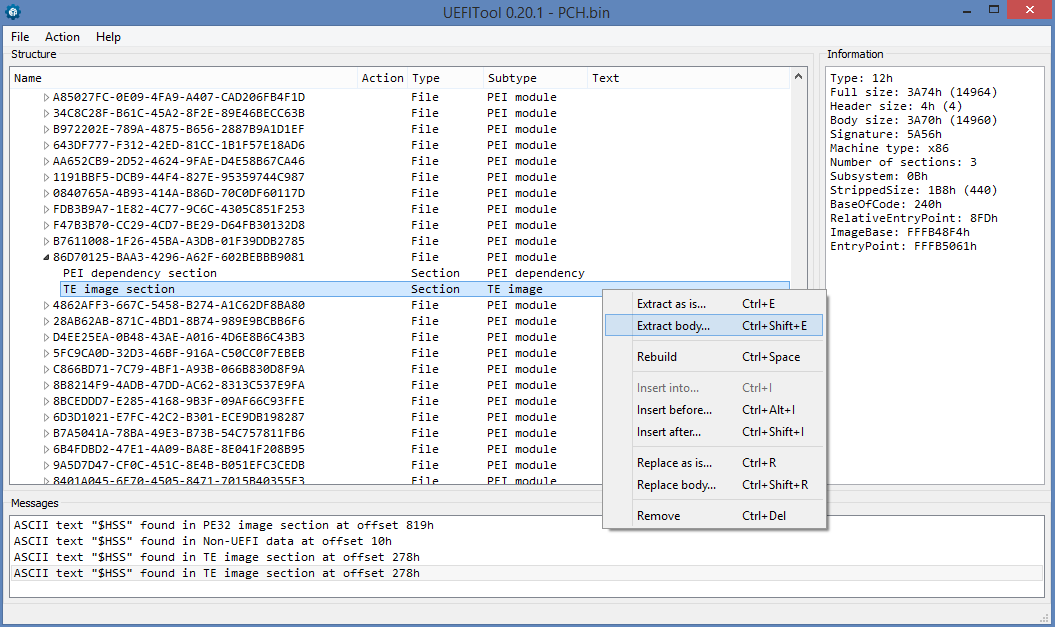Select file 6B4FDBD2-47E1-4A09-BA8E-8E041F208B95
Image resolution: width=1055 pixels, height=627 pixels.
click(178, 449)
